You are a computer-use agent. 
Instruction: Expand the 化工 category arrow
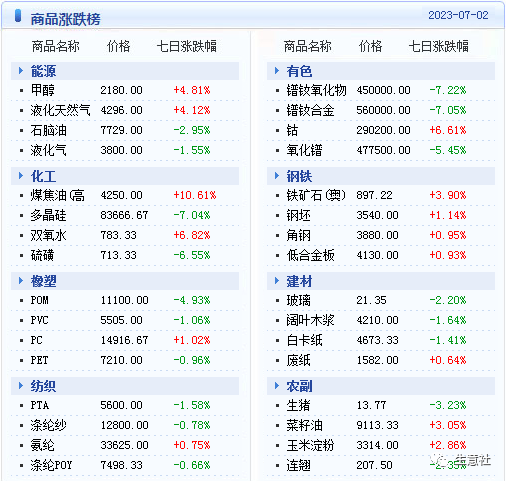[x=21, y=176]
